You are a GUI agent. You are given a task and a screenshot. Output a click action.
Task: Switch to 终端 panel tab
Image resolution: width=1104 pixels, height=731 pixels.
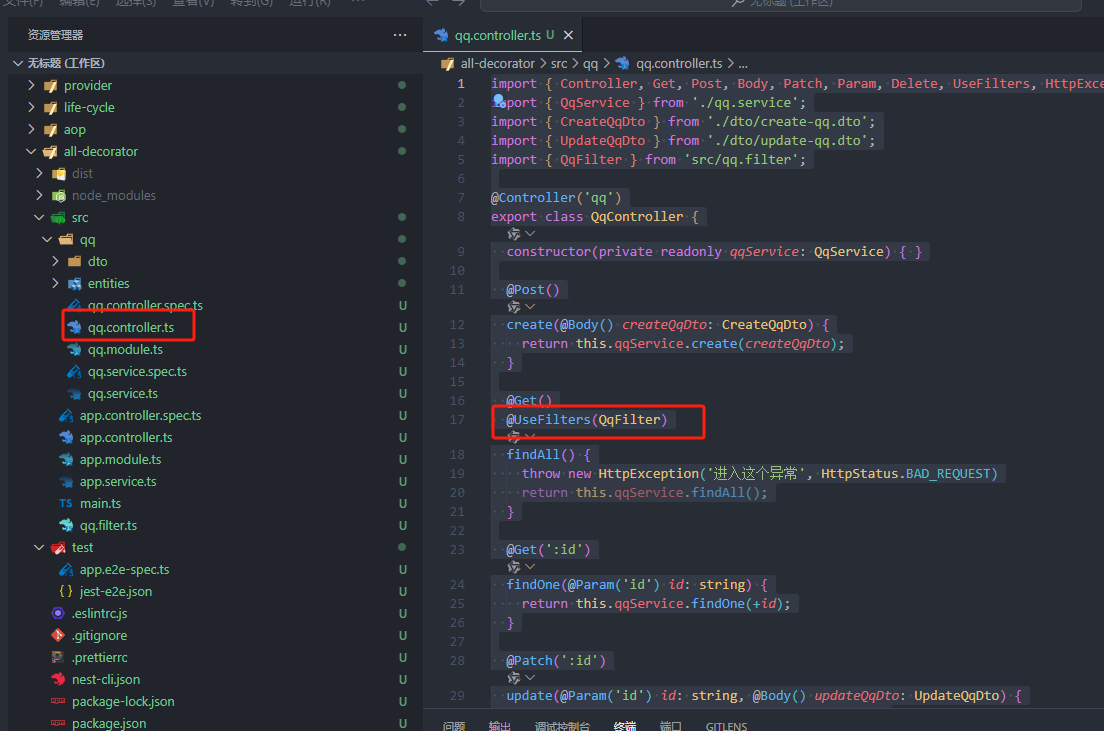tap(625, 725)
